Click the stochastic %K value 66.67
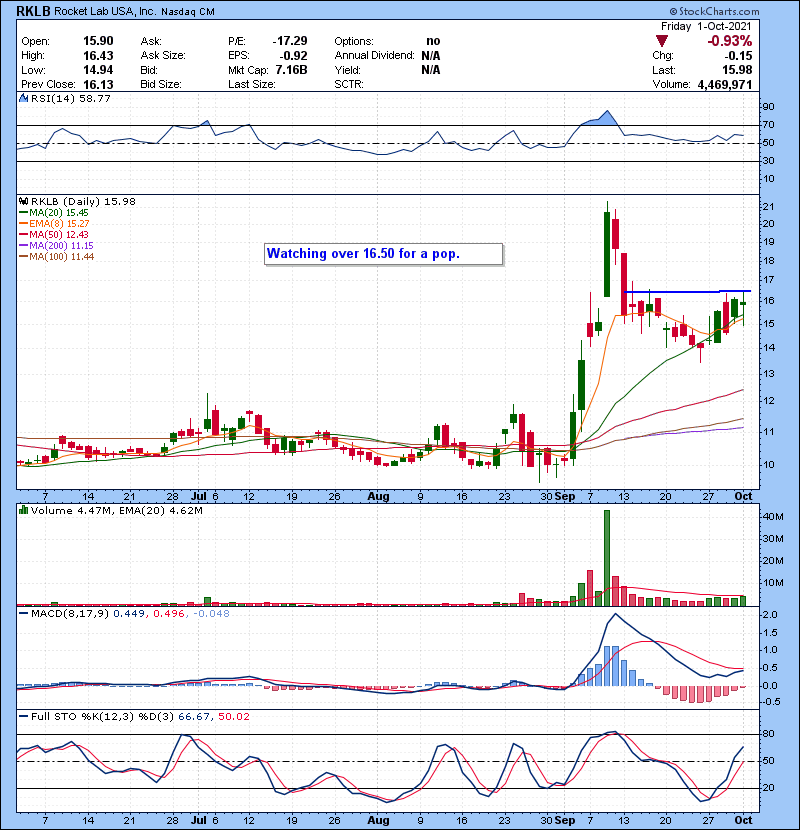The height and width of the screenshot is (830, 800). [x=193, y=717]
